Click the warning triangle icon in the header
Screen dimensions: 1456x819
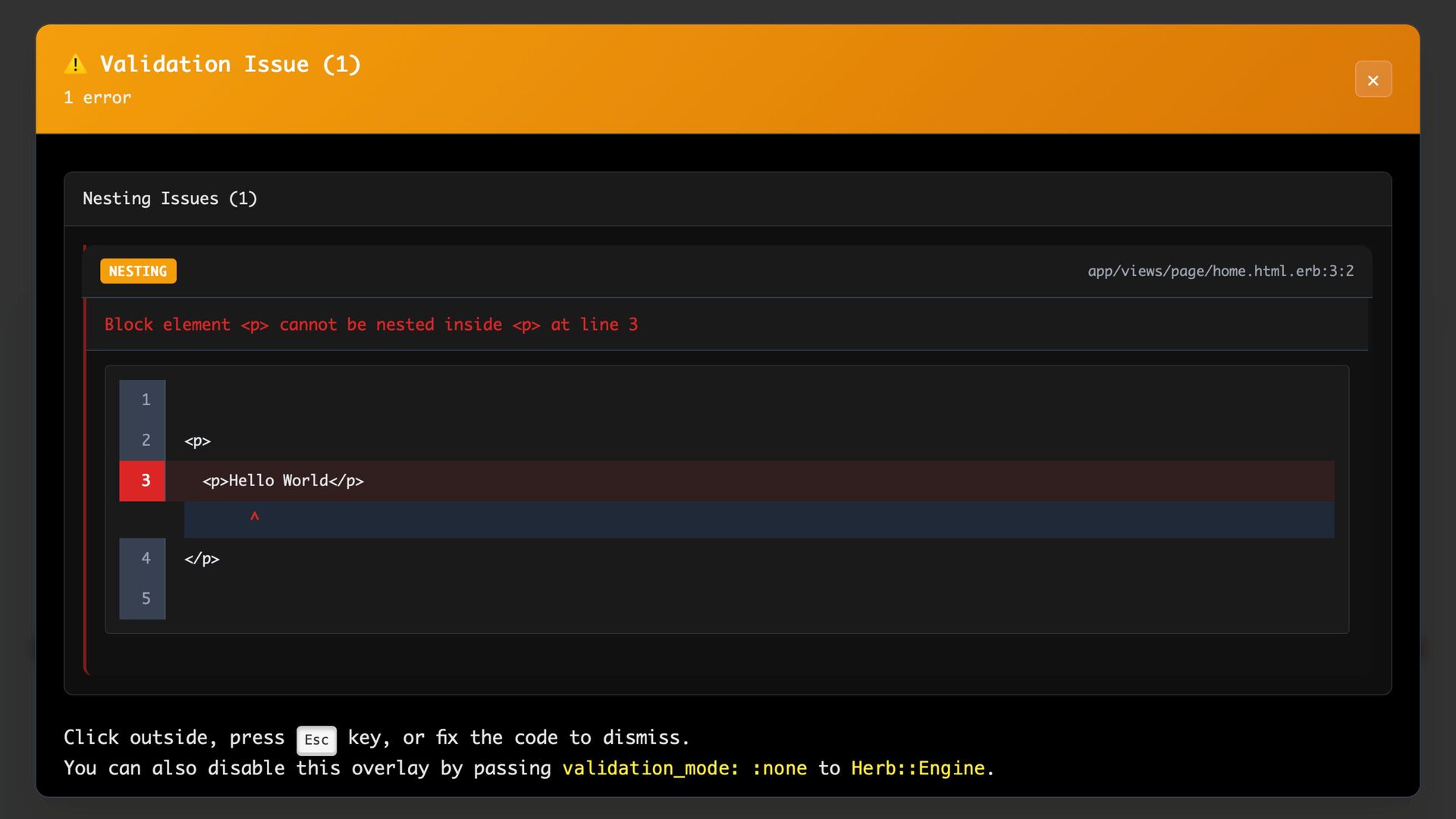75,64
